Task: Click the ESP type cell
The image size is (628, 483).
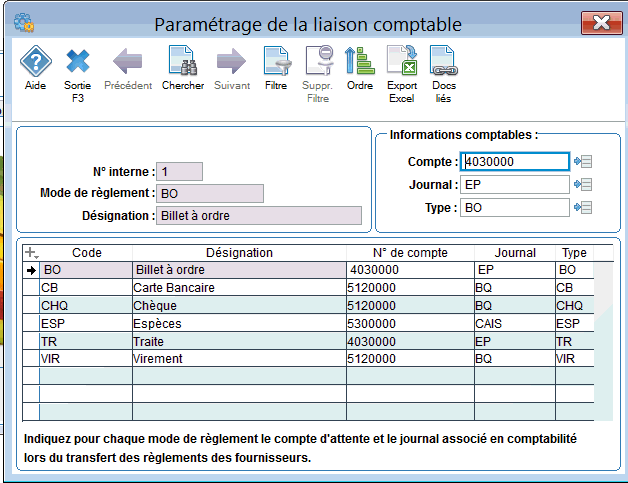Action: pos(575,323)
